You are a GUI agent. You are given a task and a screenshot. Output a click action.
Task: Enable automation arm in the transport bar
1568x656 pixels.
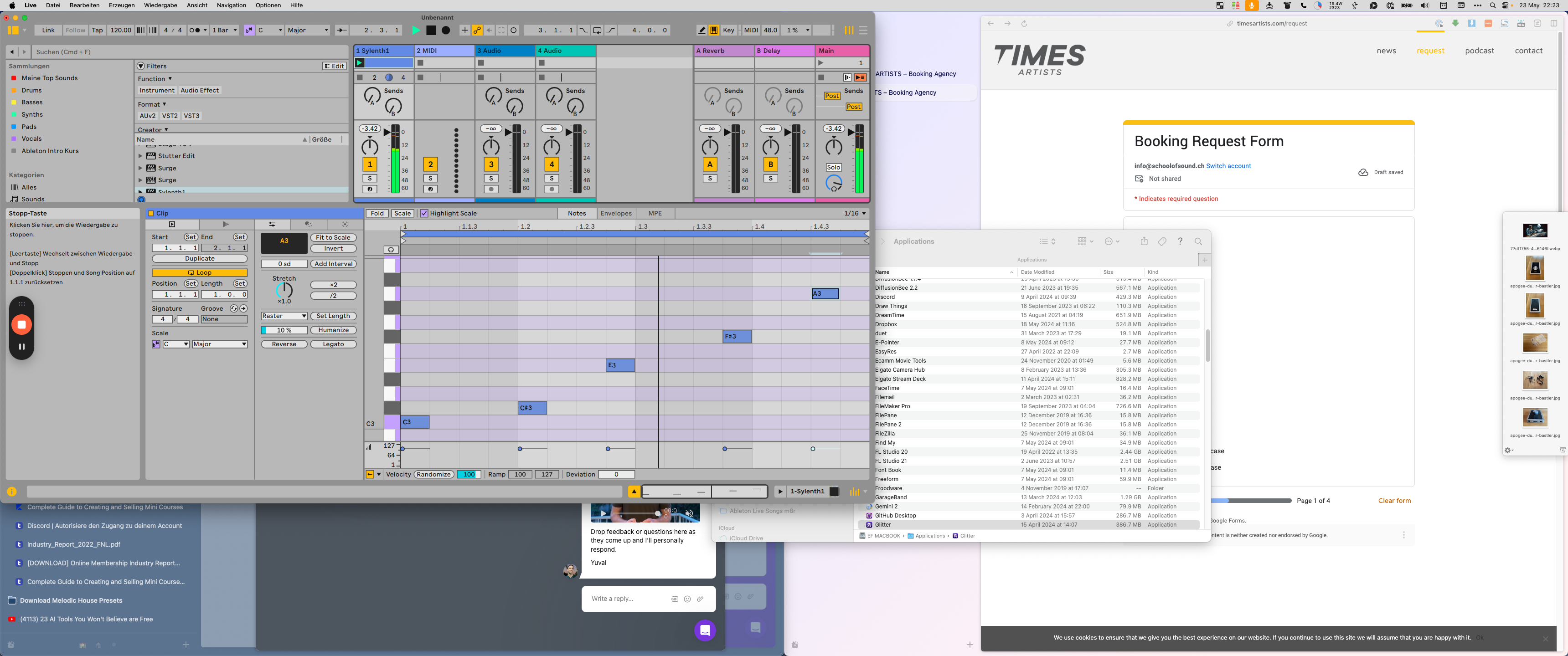point(477,30)
